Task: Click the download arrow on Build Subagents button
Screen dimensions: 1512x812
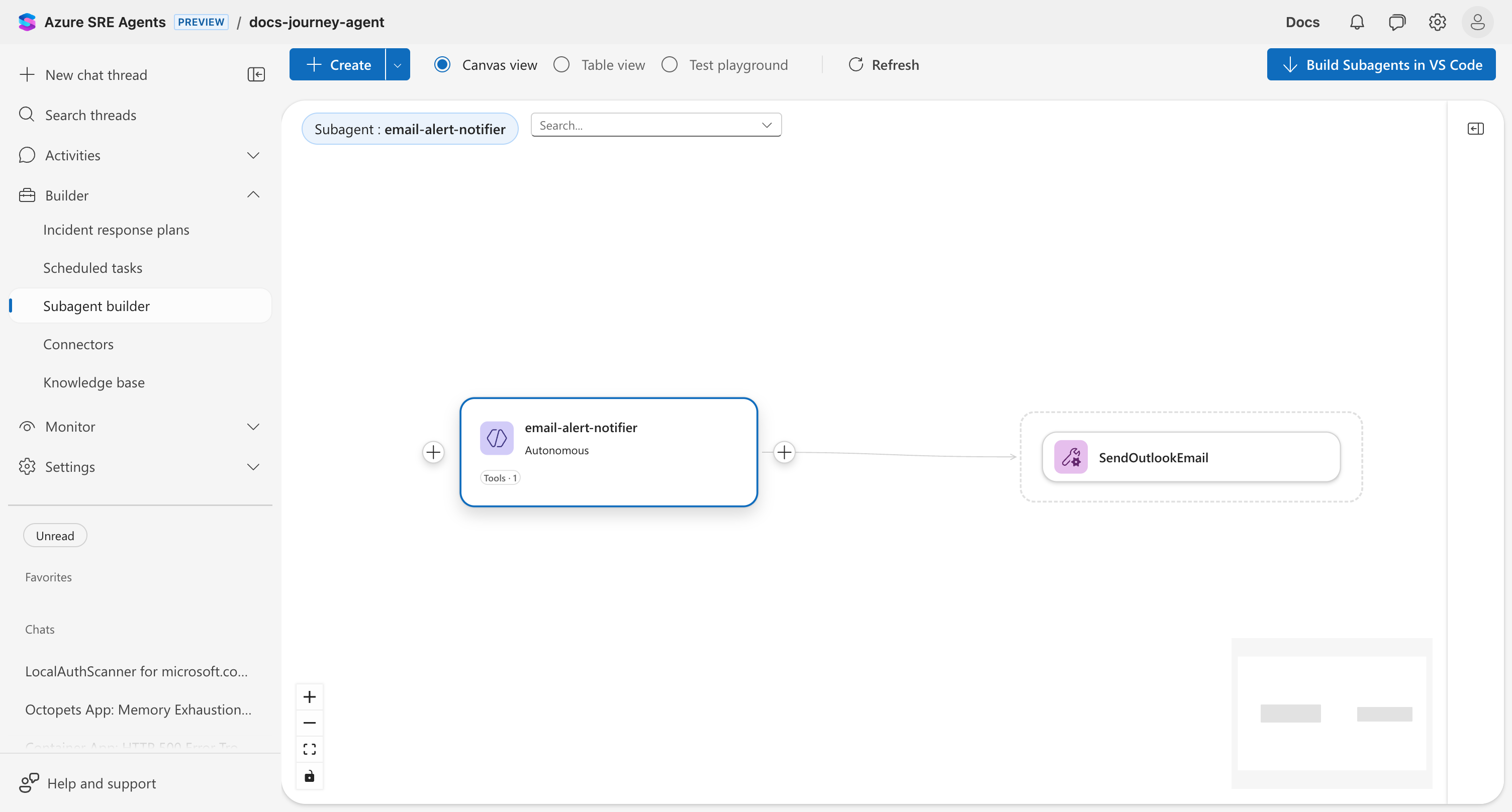Action: pos(1290,64)
